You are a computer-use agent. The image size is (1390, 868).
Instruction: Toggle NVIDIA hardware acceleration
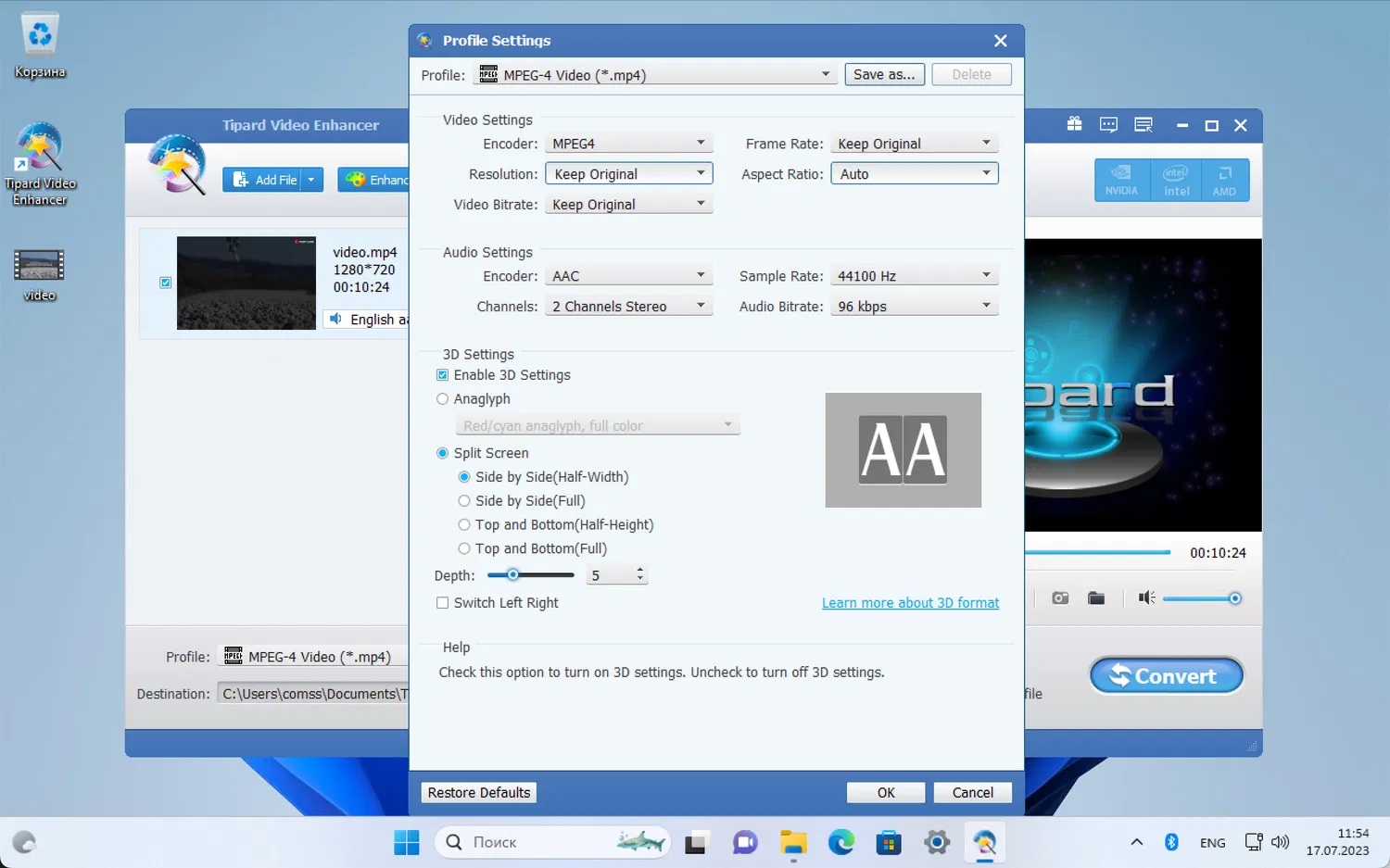click(x=1121, y=180)
